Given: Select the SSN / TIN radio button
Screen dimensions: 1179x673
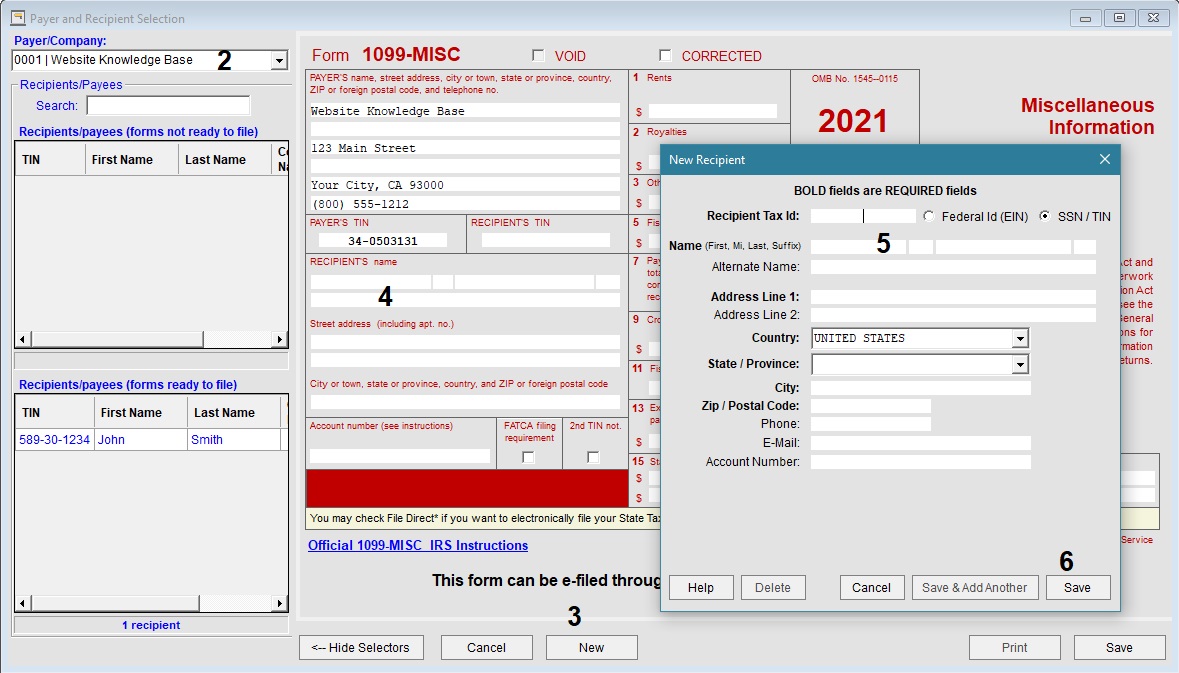Looking at the screenshot, I should [1045, 217].
